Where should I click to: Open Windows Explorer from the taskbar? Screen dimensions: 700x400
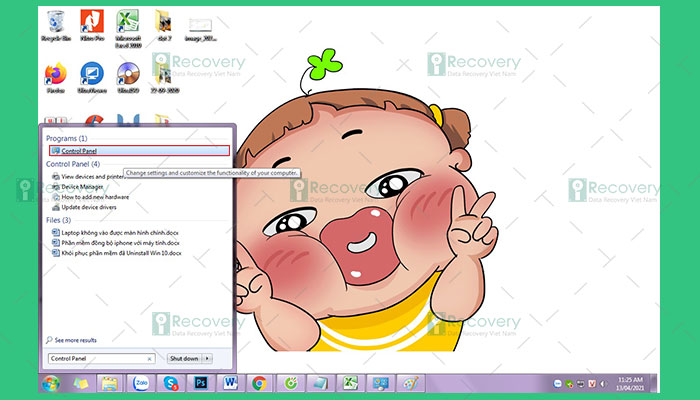click(109, 383)
